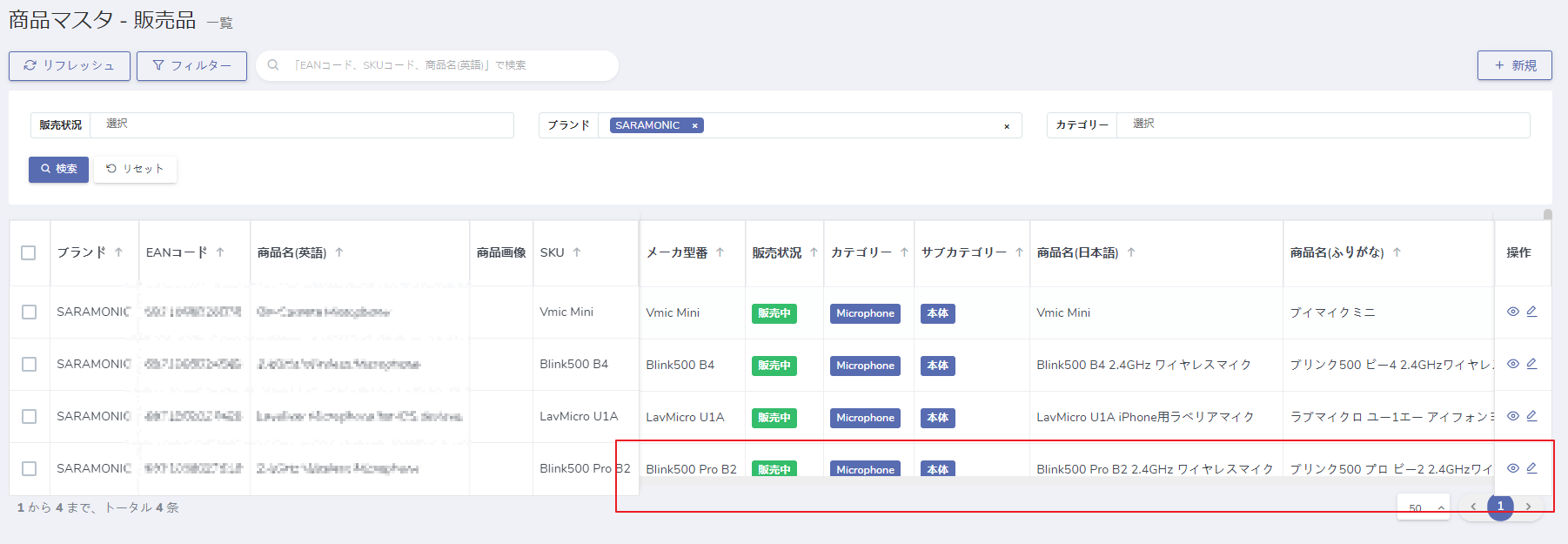
Task: Sort by カテゴリー column arrow
Action: point(904,252)
